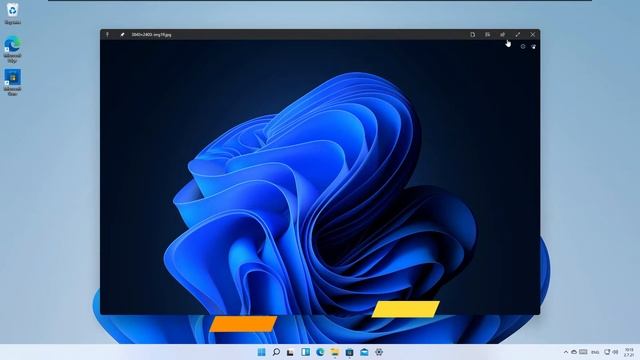Image resolution: width=640 pixels, height=360 pixels.
Task: Open Task View from the taskbar
Action: pyautogui.click(x=290, y=352)
